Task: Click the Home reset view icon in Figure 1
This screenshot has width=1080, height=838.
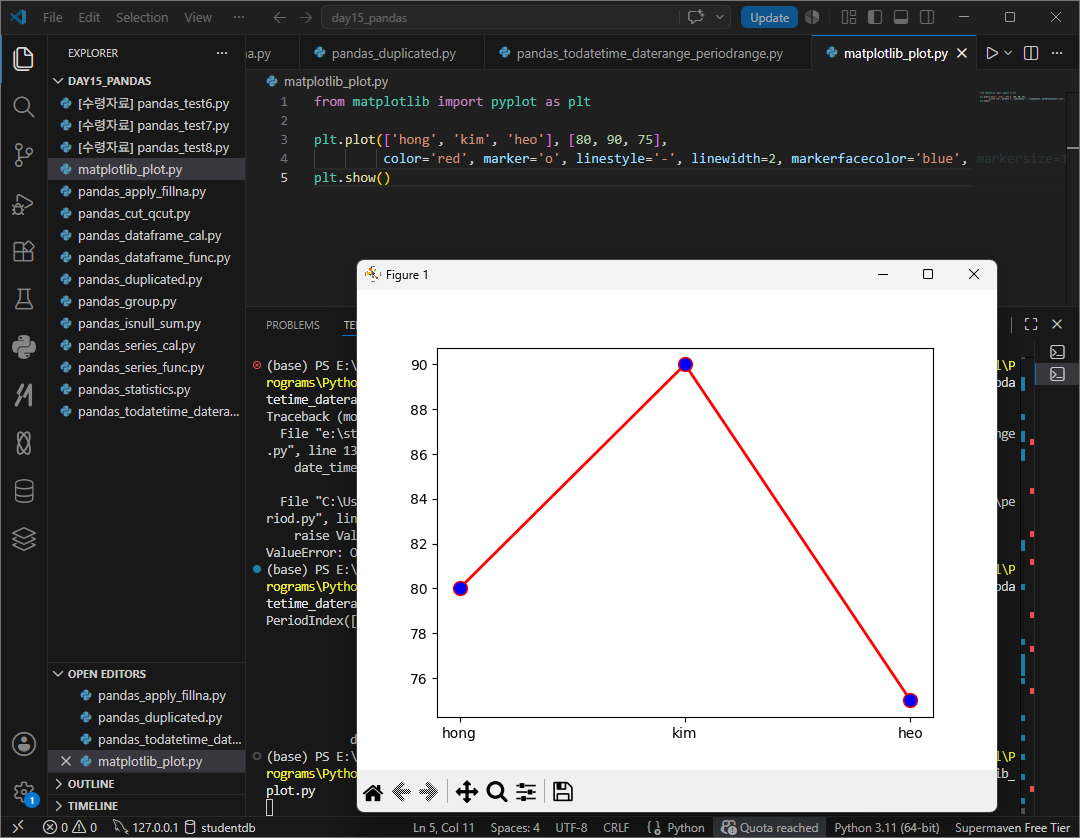Action: 373,792
